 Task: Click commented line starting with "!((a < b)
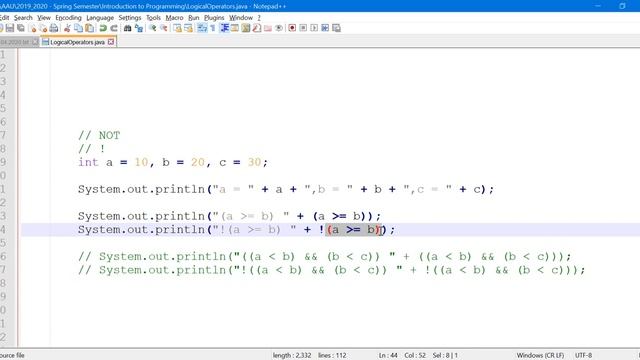click(332, 270)
